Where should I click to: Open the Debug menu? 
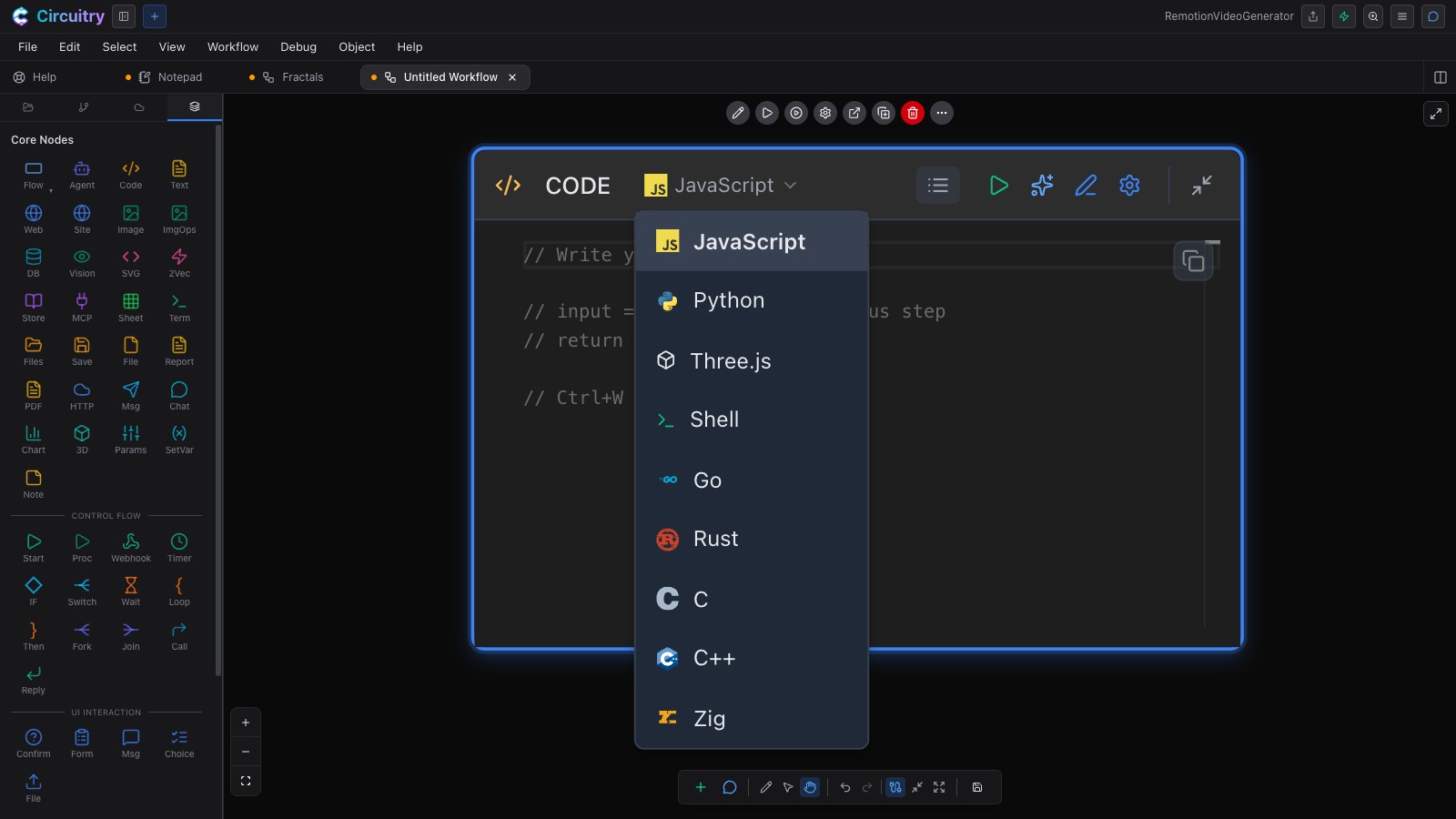click(x=298, y=47)
